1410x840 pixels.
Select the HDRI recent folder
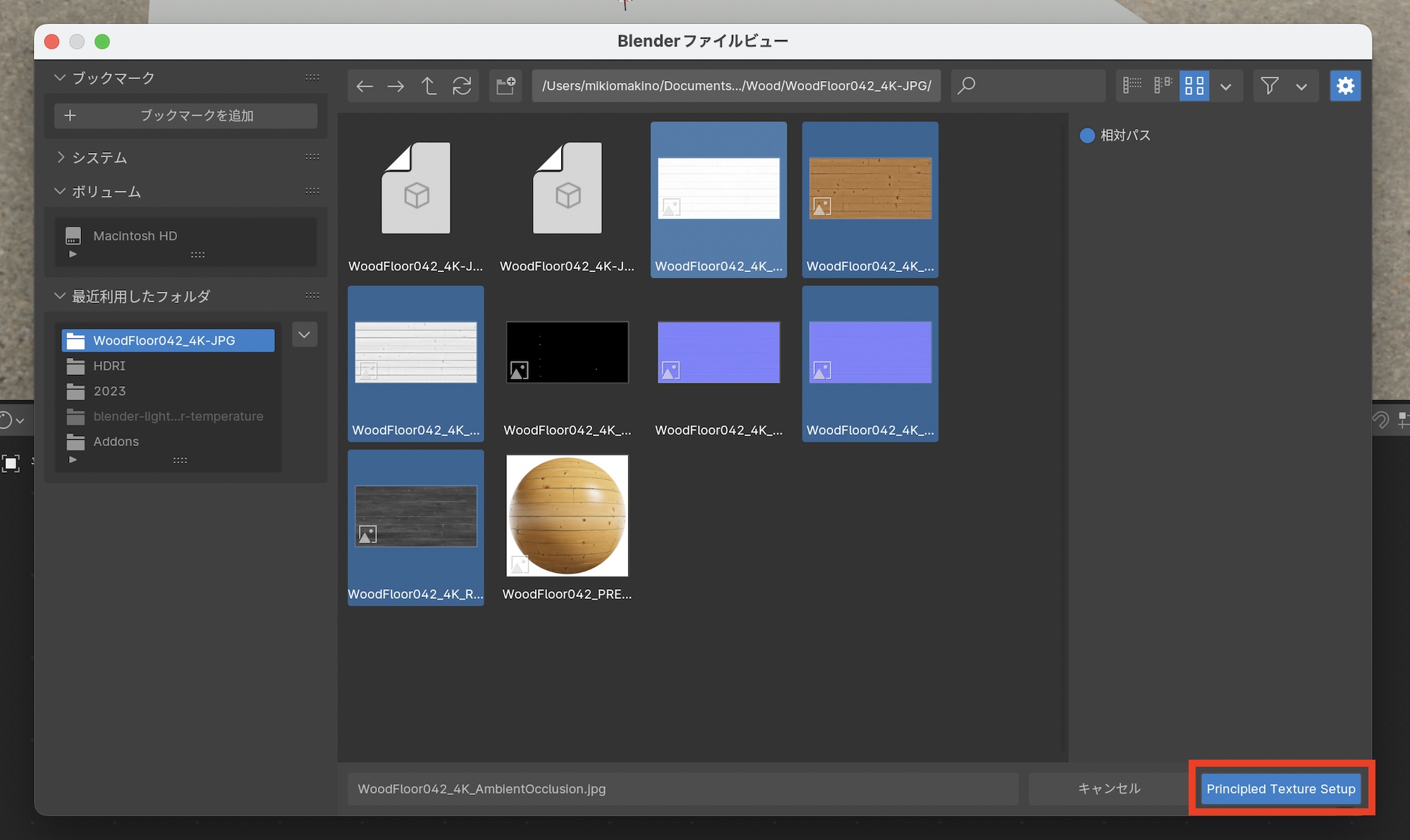pos(109,366)
